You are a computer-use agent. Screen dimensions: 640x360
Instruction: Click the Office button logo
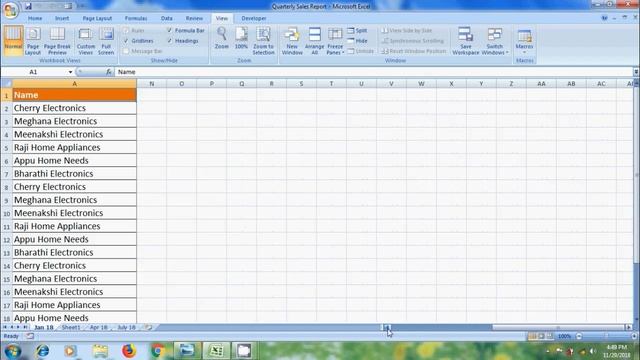(x=10, y=10)
